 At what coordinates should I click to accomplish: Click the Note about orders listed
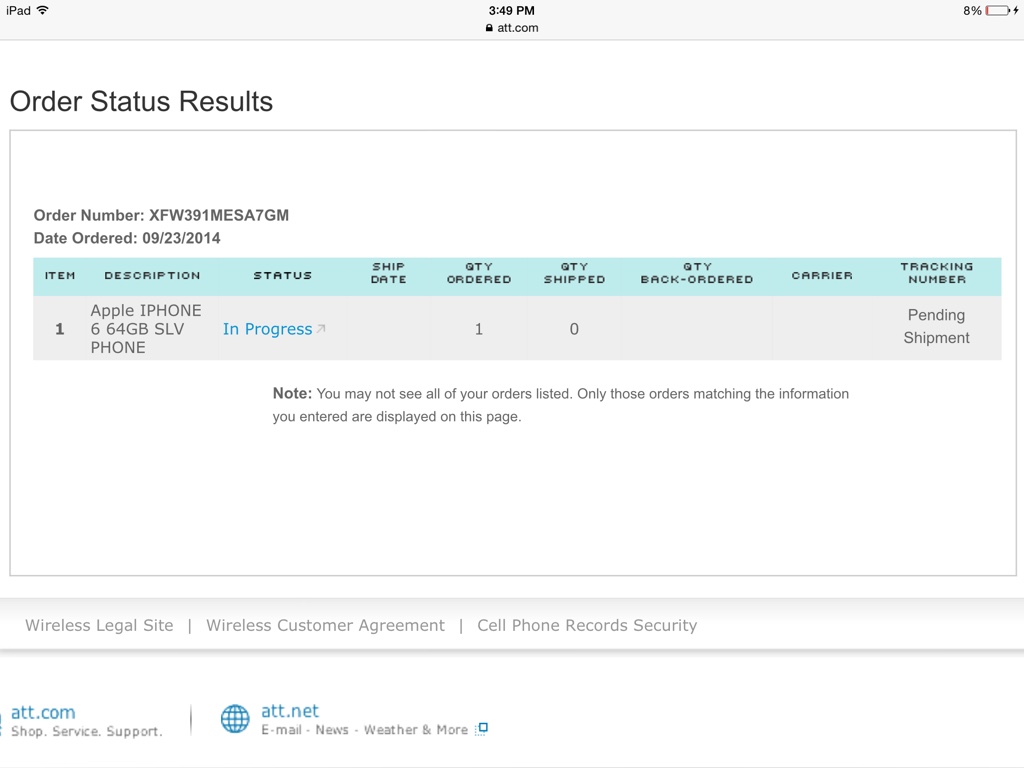point(561,405)
